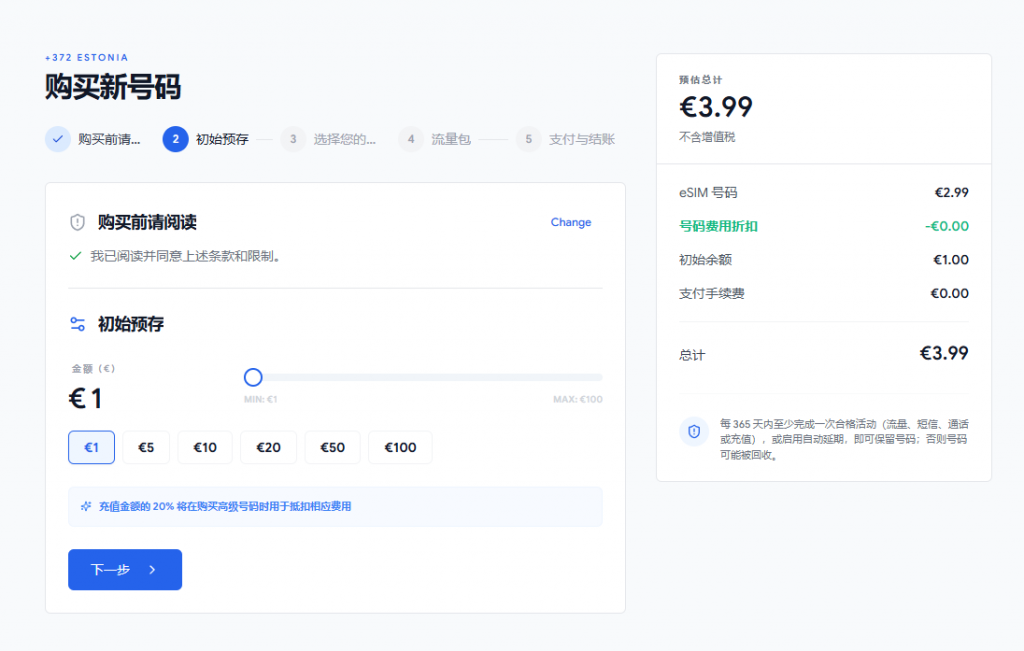
Task: Click the 初始余额 line item
Action: [x=824, y=260]
